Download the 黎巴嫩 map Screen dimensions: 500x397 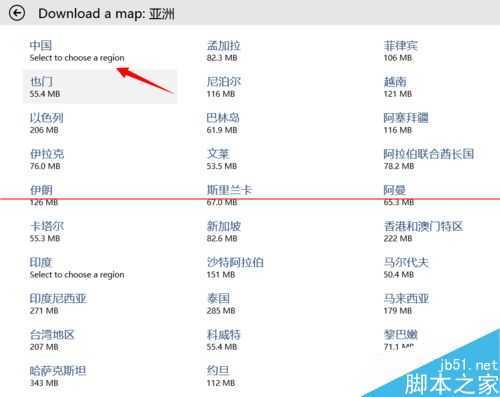[401, 339]
